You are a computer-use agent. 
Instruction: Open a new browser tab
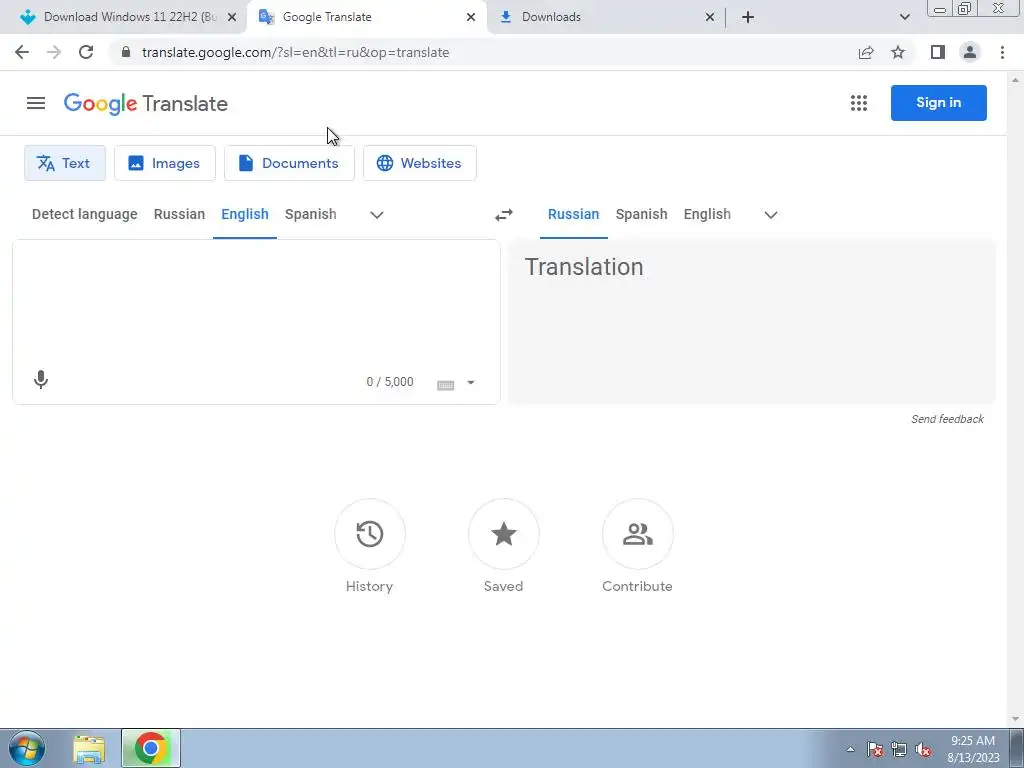748,17
